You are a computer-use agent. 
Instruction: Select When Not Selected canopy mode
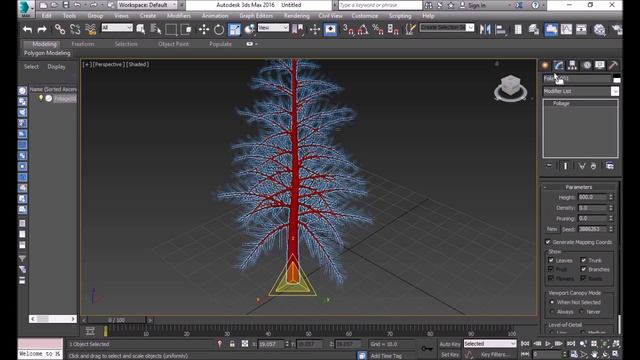click(x=552, y=302)
